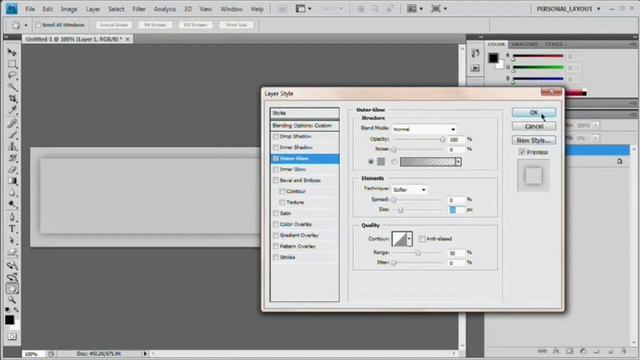Select the Rectangular Marquee tool
The image size is (640, 360).
(x=12, y=64)
